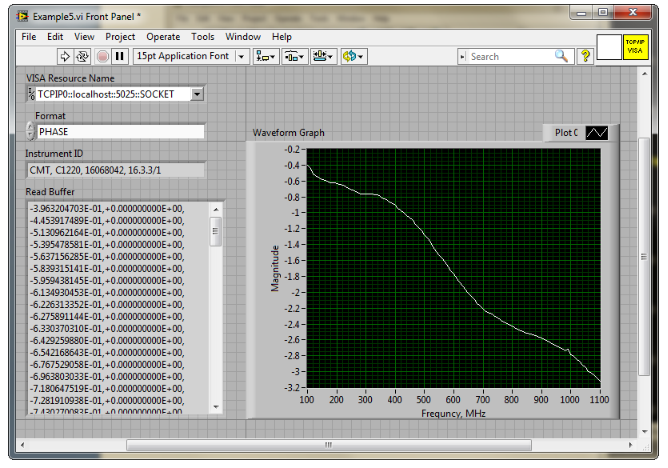This screenshot has width=668, height=468.
Task: Open the Distribute Objects tool
Action: 294,56
